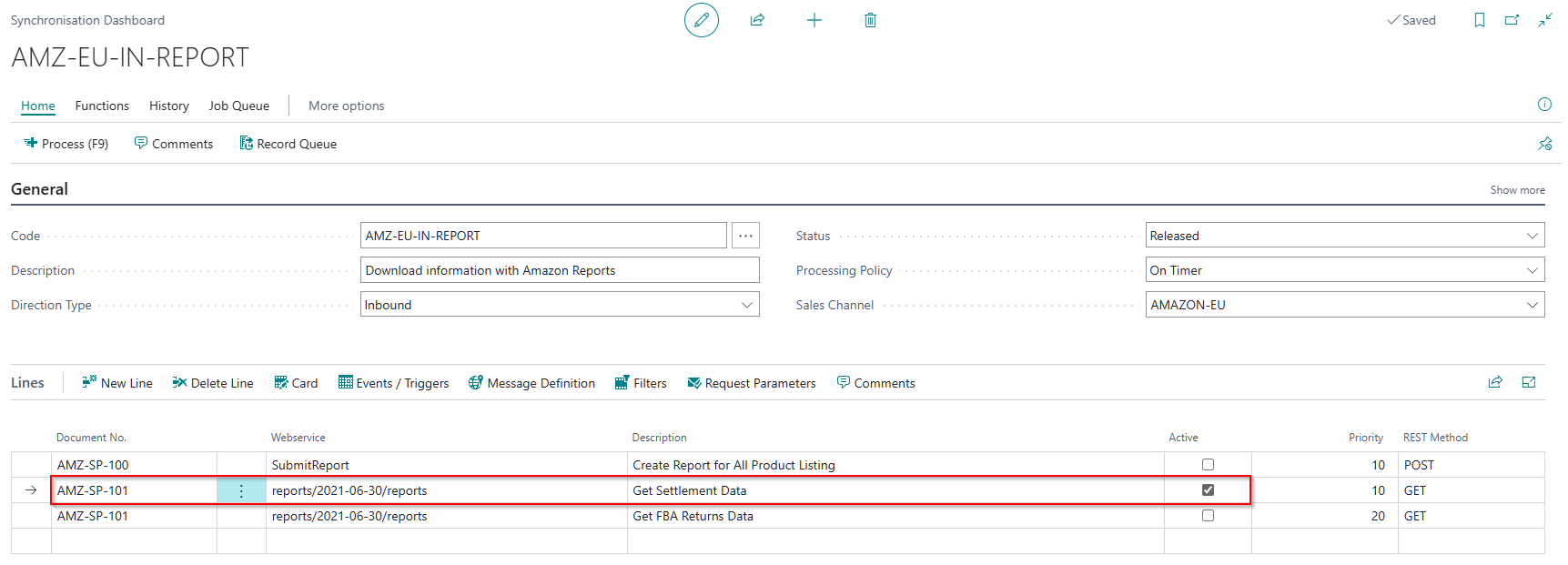Click into the Description input field
1568x565 pixels.
(560, 270)
